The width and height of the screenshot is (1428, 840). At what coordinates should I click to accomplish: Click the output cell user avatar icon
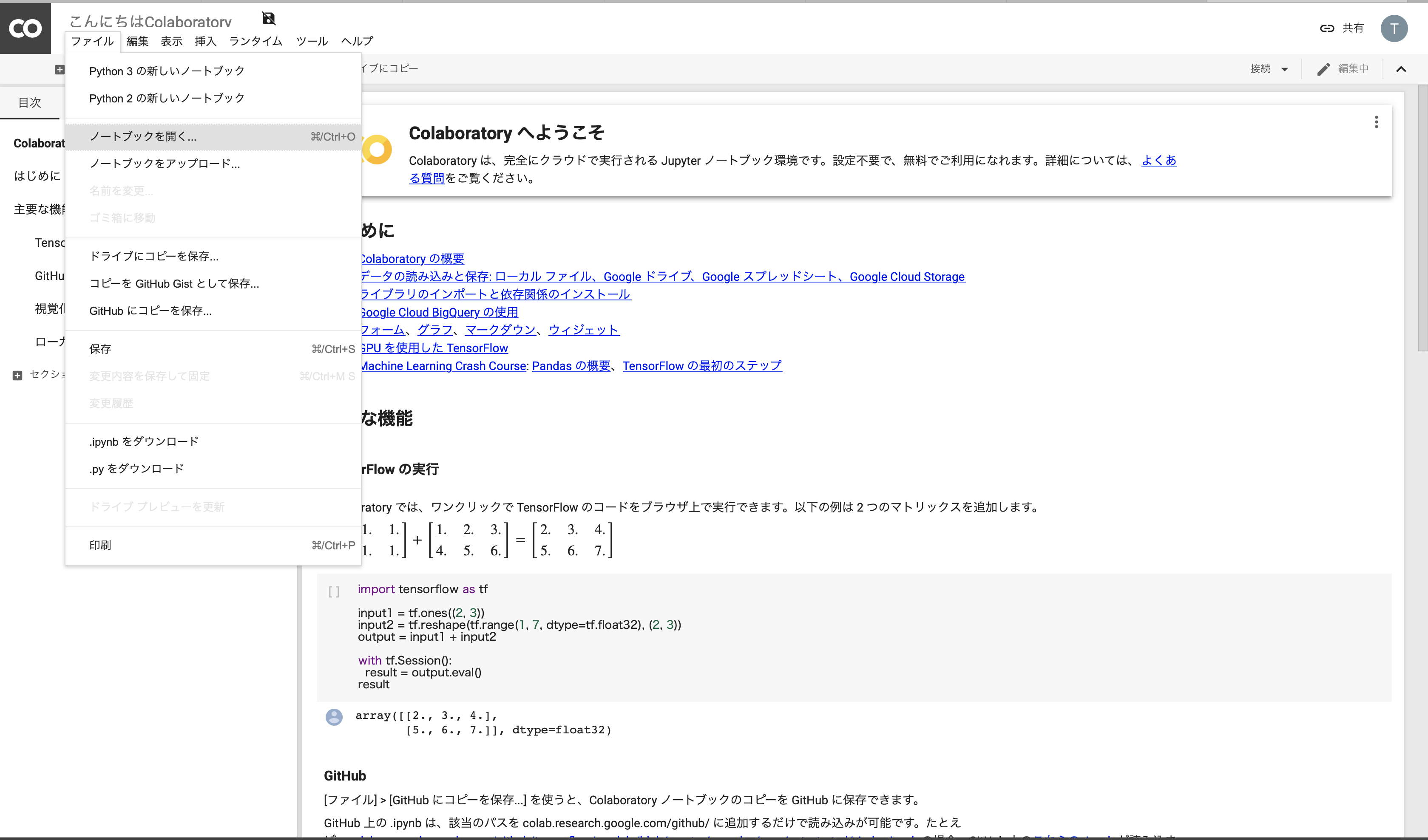tap(334, 716)
